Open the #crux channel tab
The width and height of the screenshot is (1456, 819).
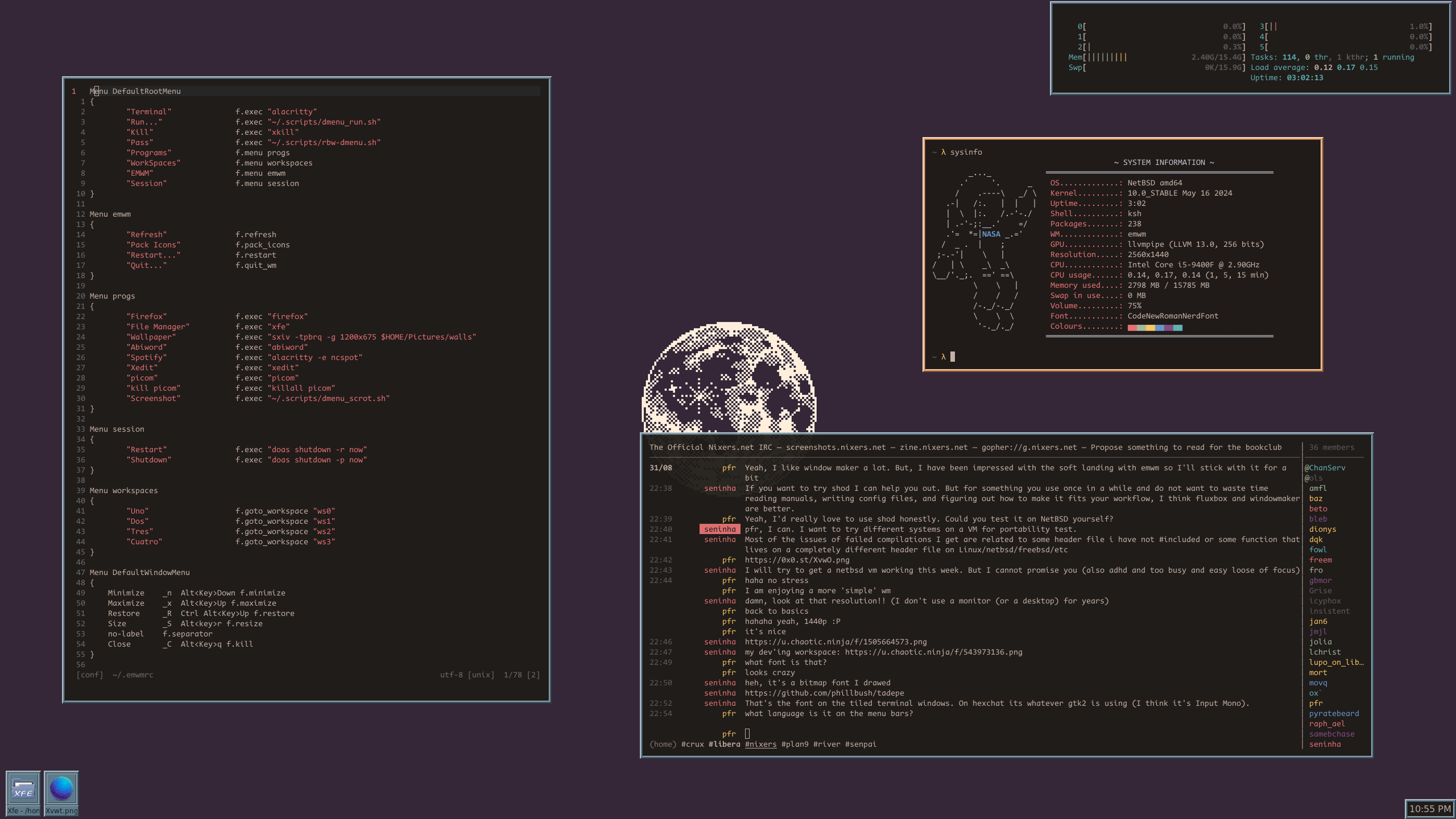692,744
